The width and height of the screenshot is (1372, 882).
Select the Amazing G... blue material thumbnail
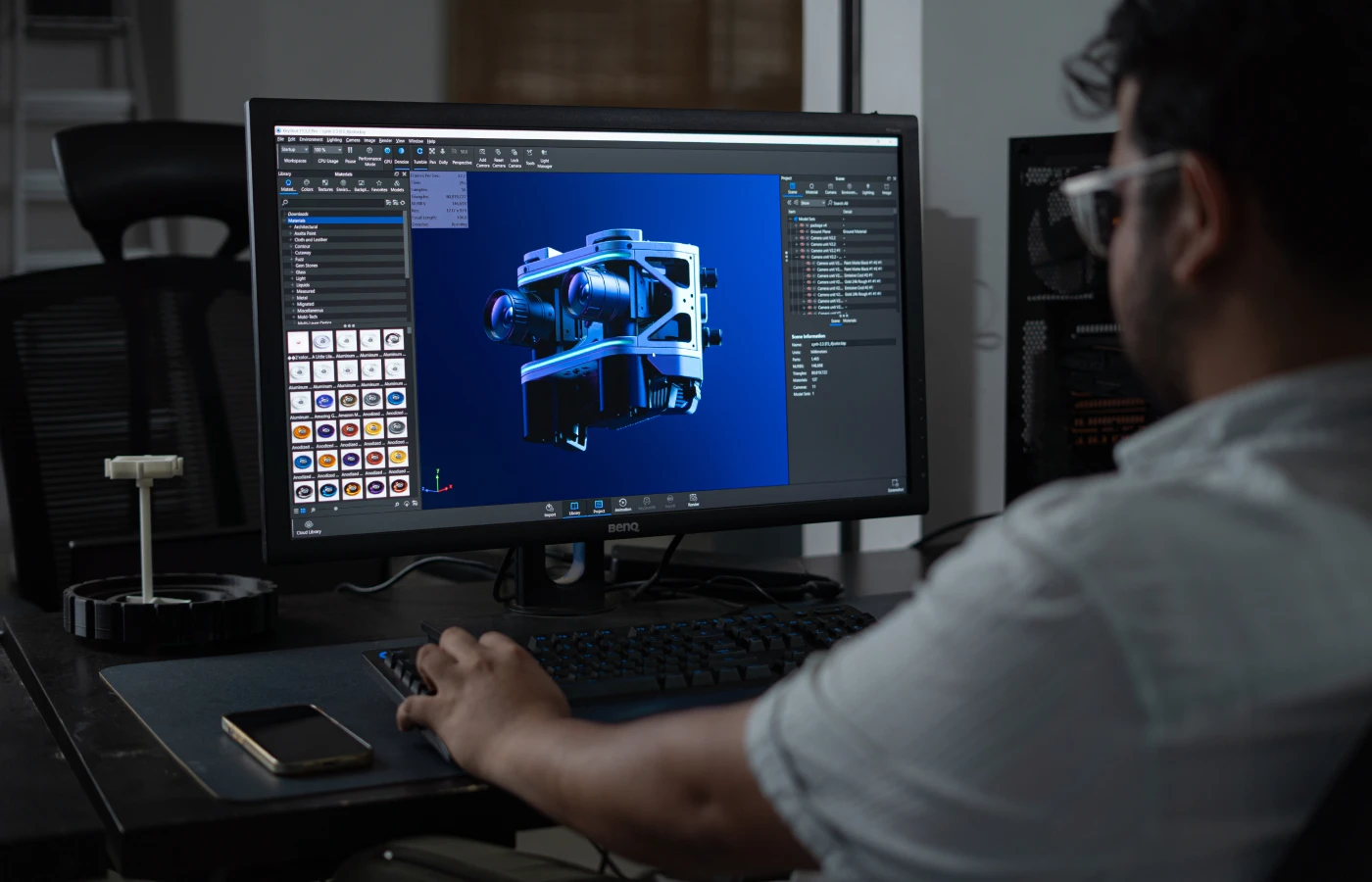click(x=324, y=402)
